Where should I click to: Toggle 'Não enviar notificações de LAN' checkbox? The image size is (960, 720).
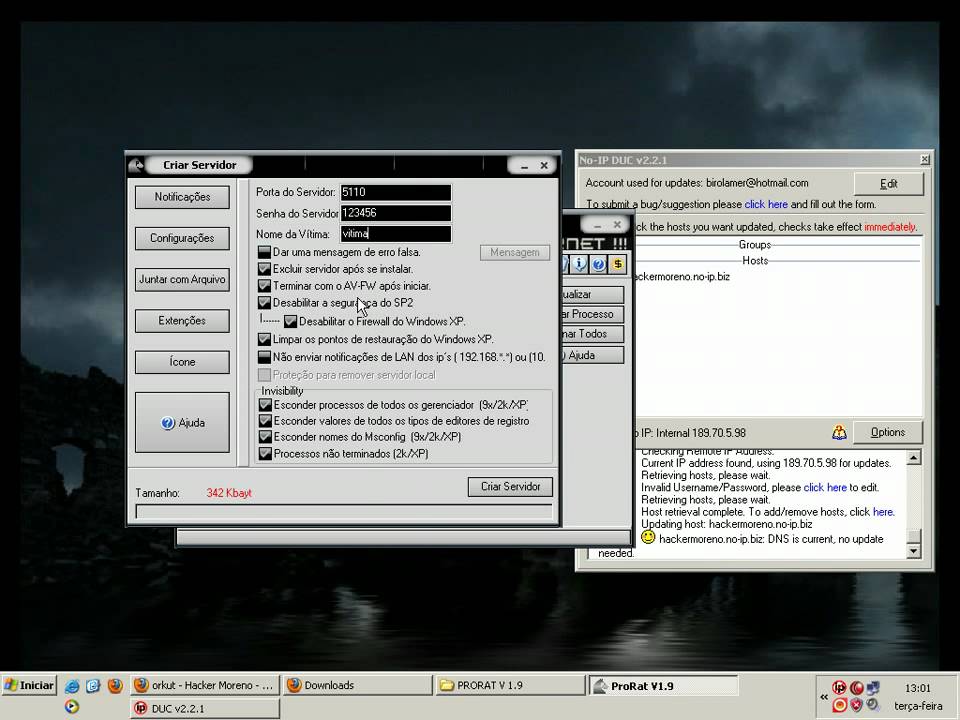click(264, 357)
